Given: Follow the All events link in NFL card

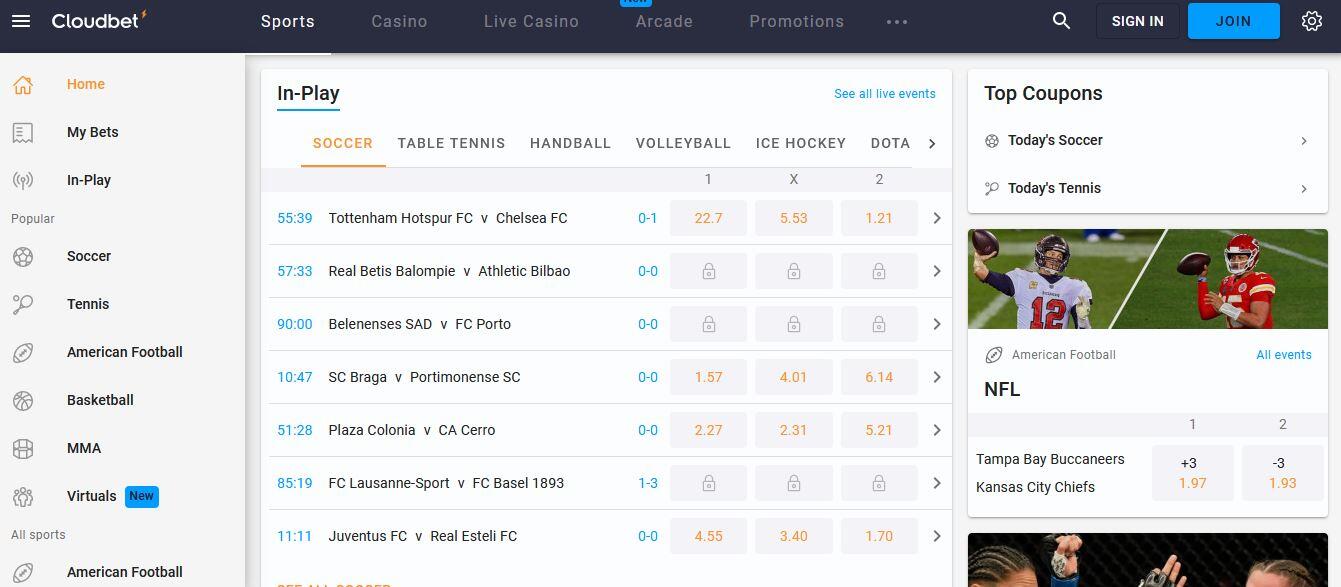Looking at the screenshot, I should pyautogui.click(x=1284, y=355).
